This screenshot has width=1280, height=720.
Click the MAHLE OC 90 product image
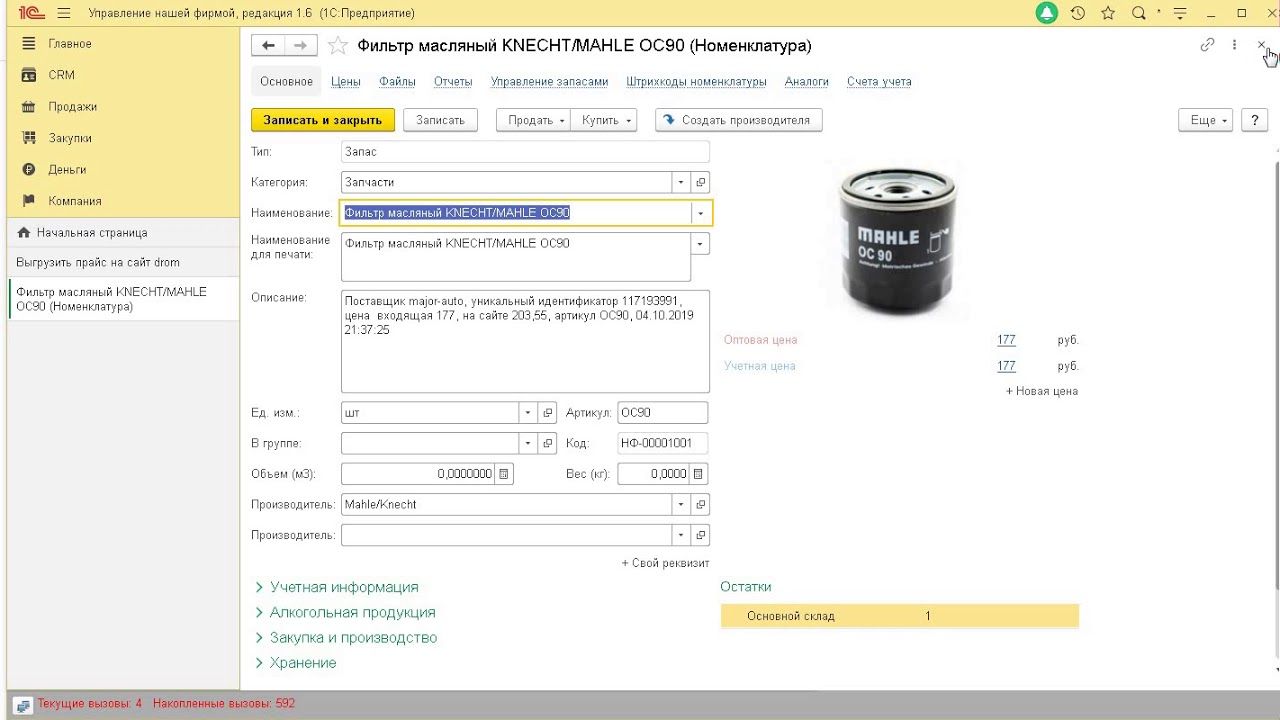click(x=896, y=241)
